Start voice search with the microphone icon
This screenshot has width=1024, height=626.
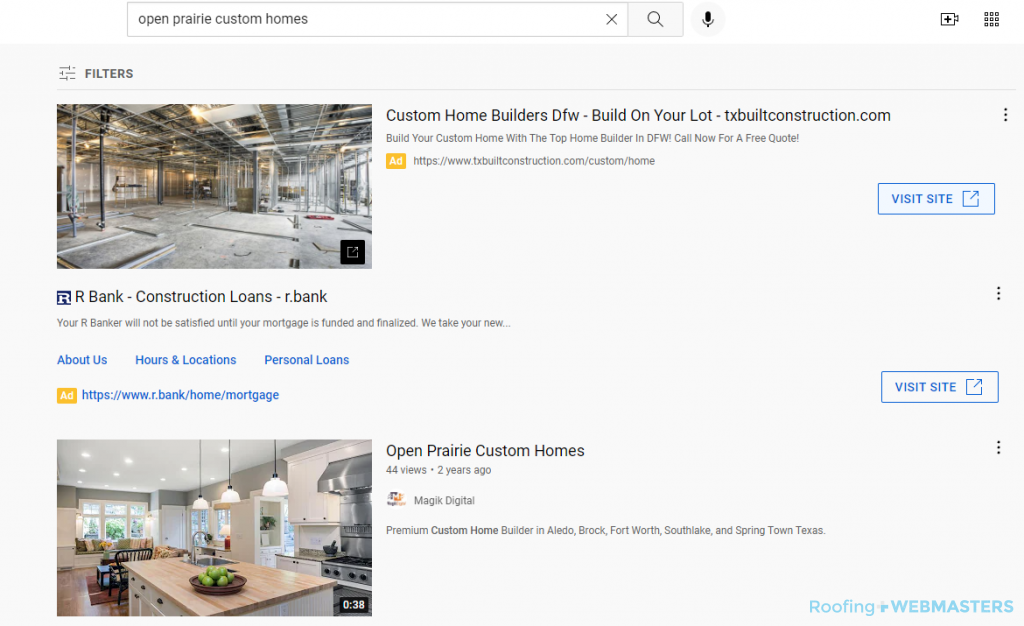tap(707, 20)
